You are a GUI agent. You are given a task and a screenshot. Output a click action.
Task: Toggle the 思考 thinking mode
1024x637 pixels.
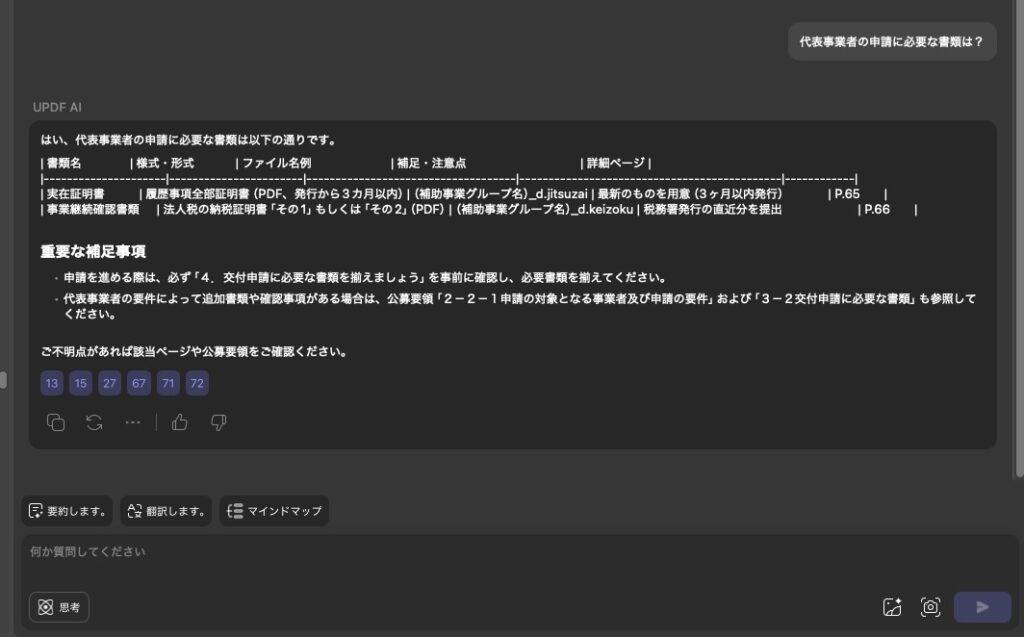pyautogui.click(x=59, y=607)
